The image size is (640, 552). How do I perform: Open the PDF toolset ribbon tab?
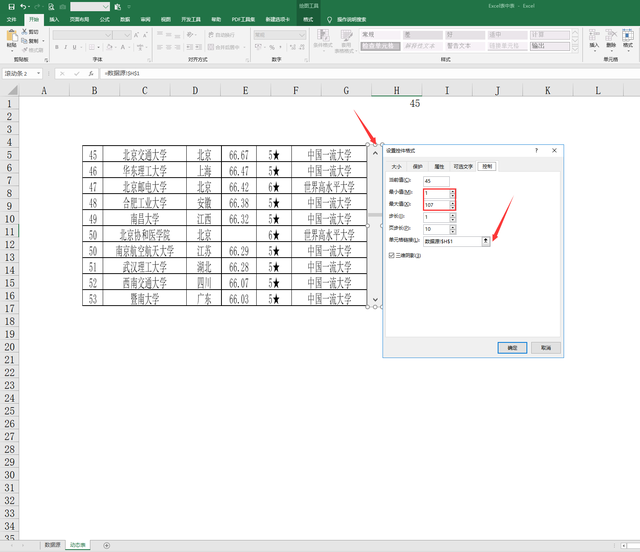(243, 20)
